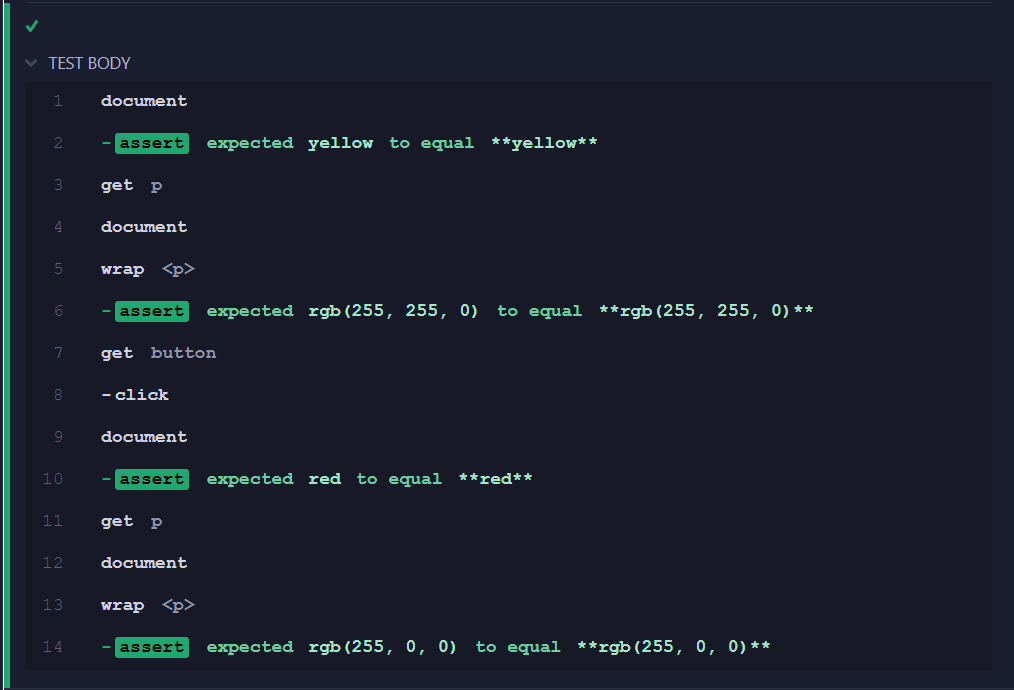This screenshot has width=1014, height=690.
Task: Click the assert badge on line 14
Action: [151, 646]
